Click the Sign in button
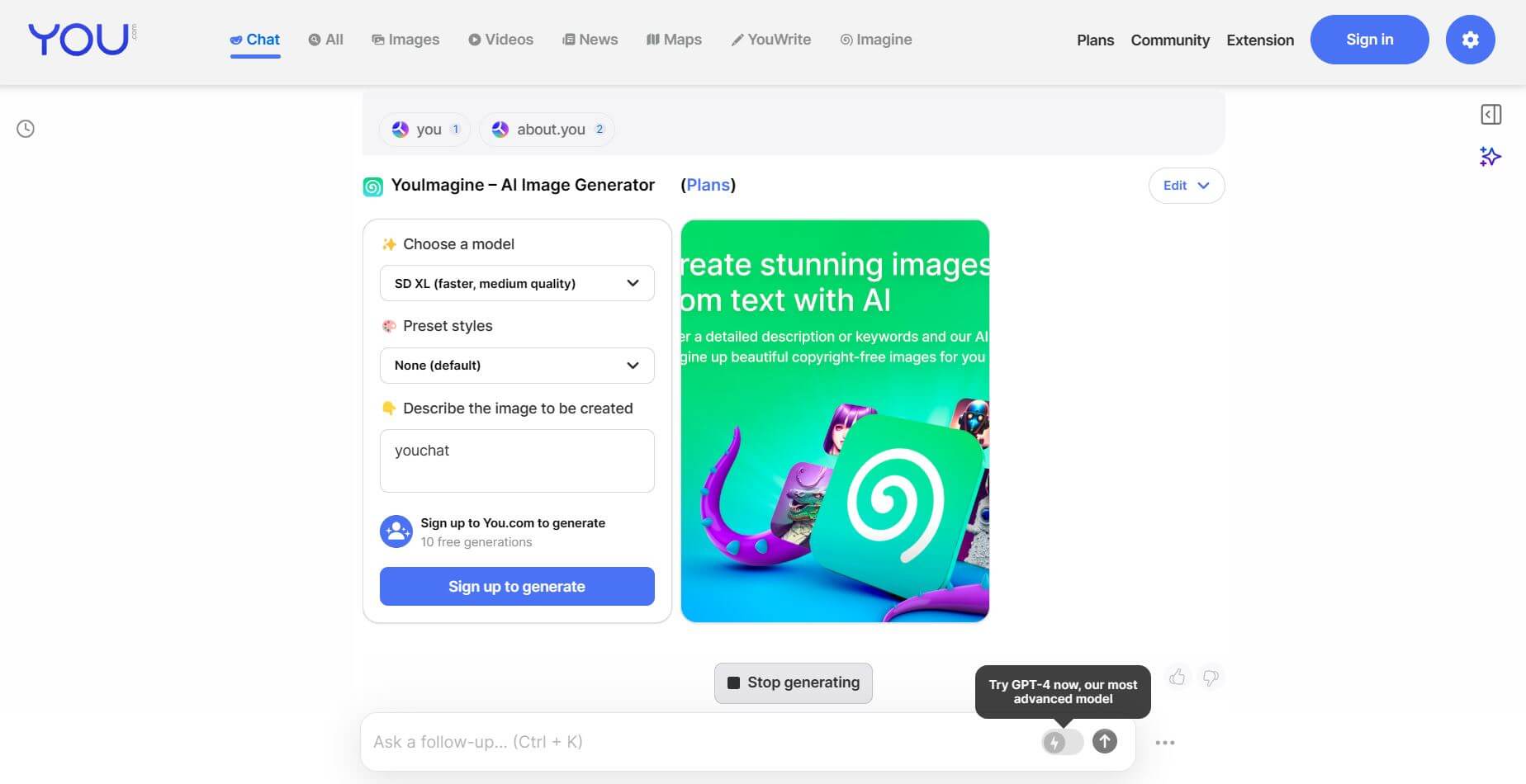This screenshot has width=1526, height=784. [1369, 40]
